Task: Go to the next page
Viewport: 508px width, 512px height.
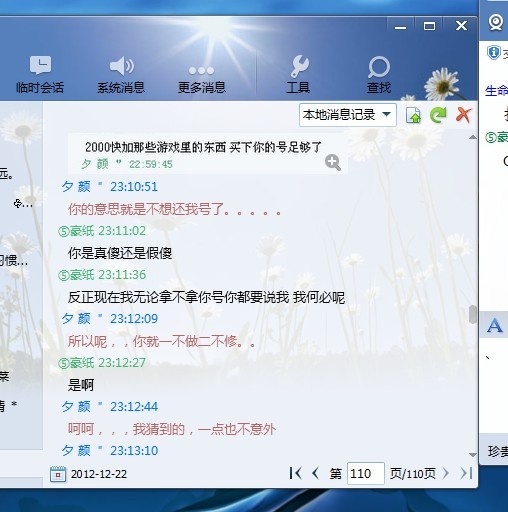Action: [446, 473]
